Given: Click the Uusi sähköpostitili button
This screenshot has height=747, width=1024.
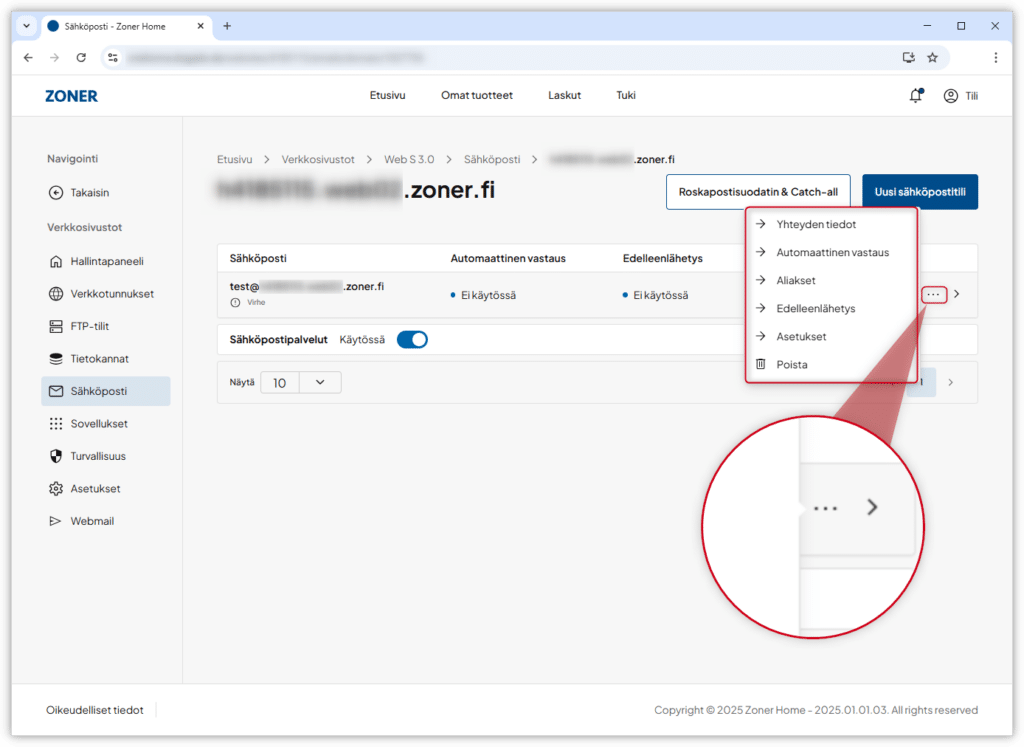Looking at the screenshot, I should [x=919, y=192].
